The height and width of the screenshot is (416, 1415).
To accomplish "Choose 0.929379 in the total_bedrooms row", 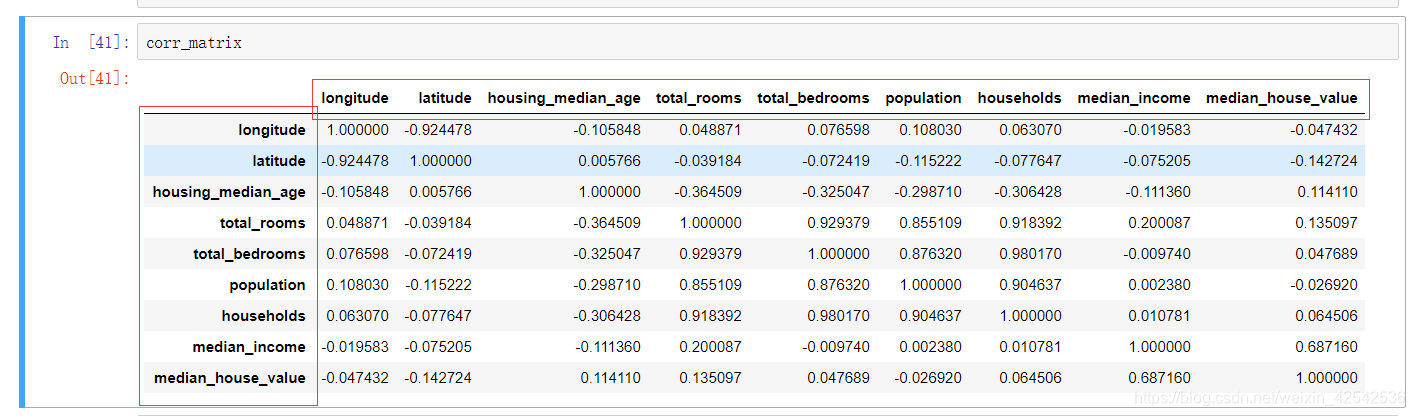I will (x=711, y=254).
